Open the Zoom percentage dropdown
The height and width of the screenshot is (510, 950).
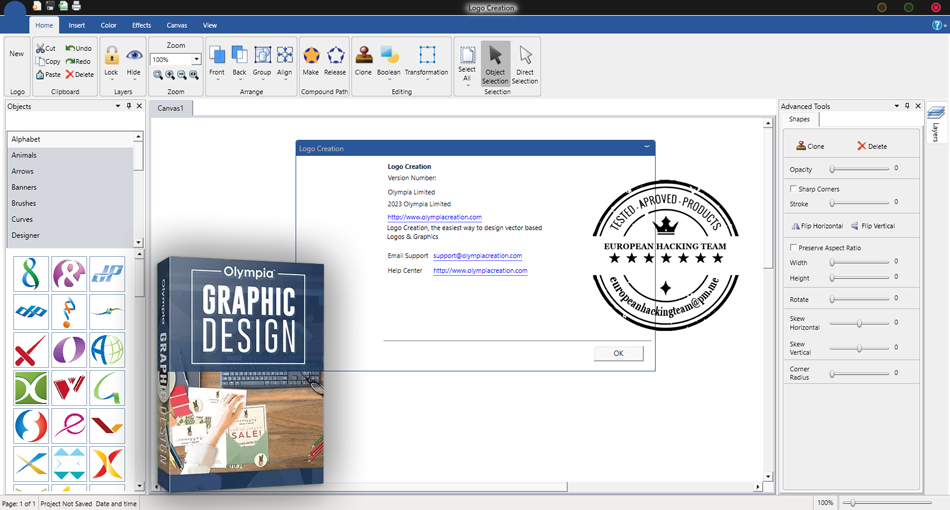pyautogui.click(x=196, y=59)
